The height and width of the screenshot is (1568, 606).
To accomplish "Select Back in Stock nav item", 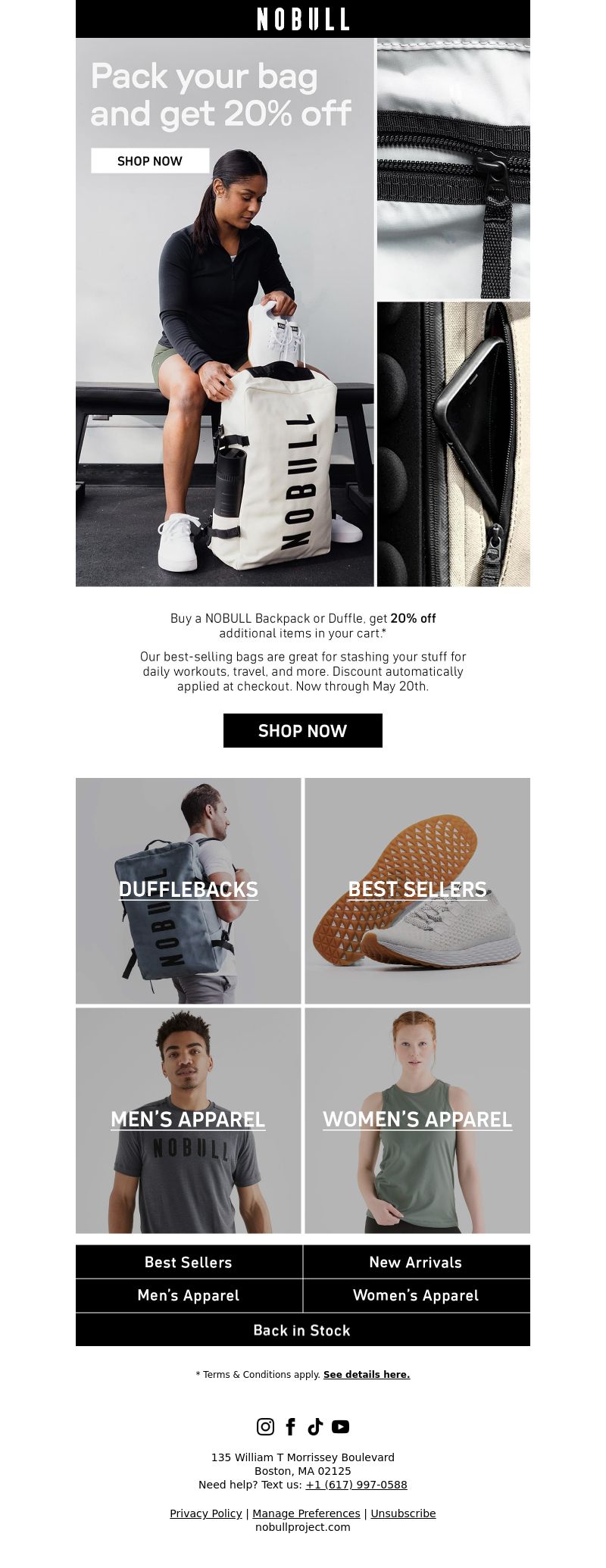I will point(303,1330).
